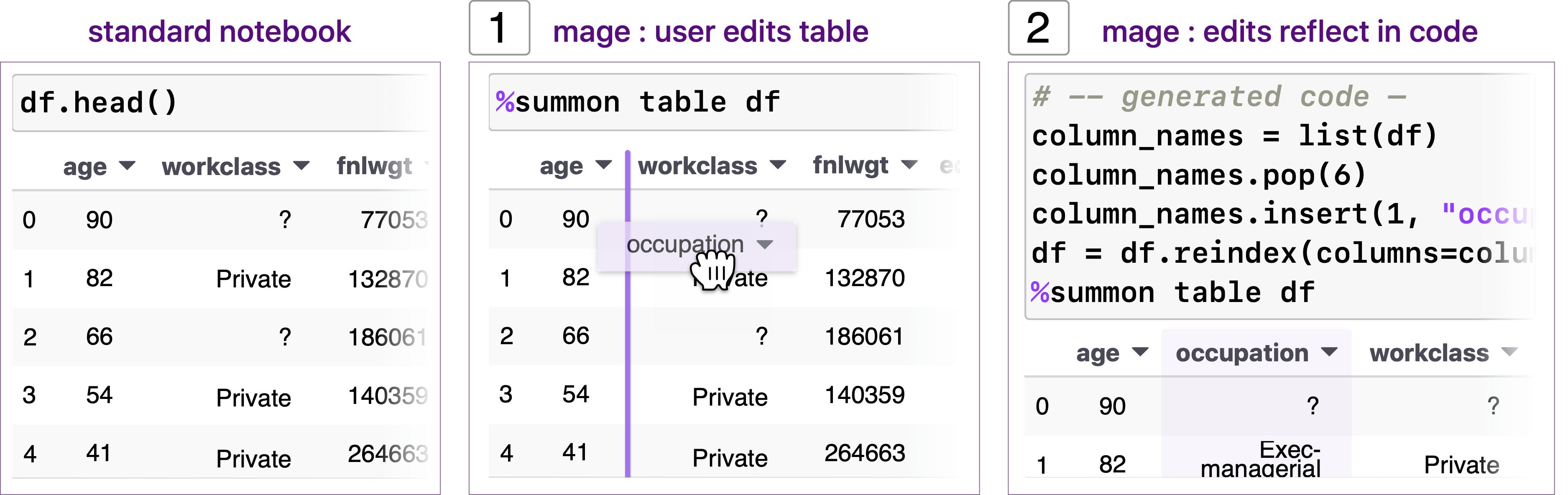
Task: Open workclass column dropdown in standard notebook
Action: pyautogui.click(x=301, y=165)
